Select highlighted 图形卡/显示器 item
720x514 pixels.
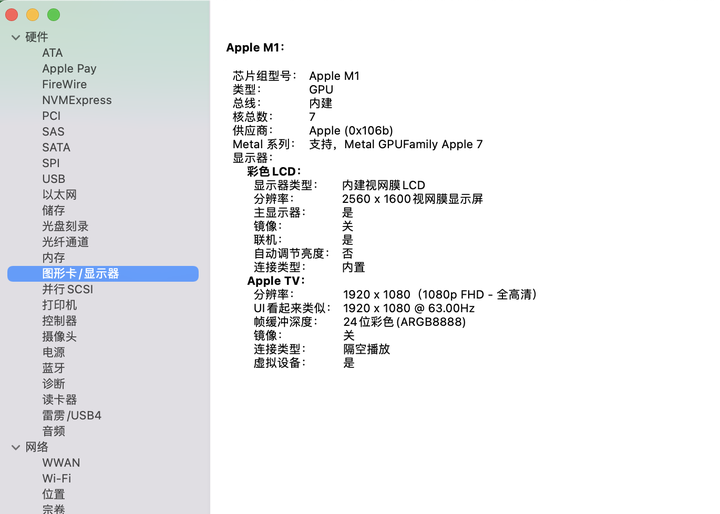(x=103, y=274)
